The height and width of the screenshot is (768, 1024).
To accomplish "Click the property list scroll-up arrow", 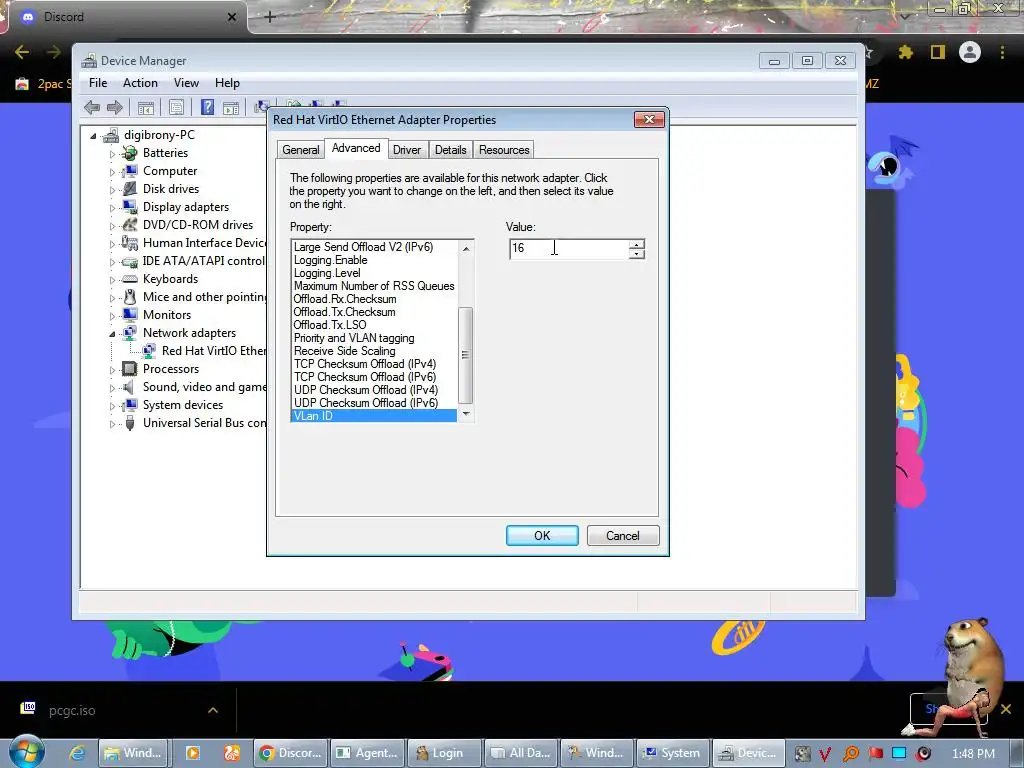I will click(x=466, y=248).
